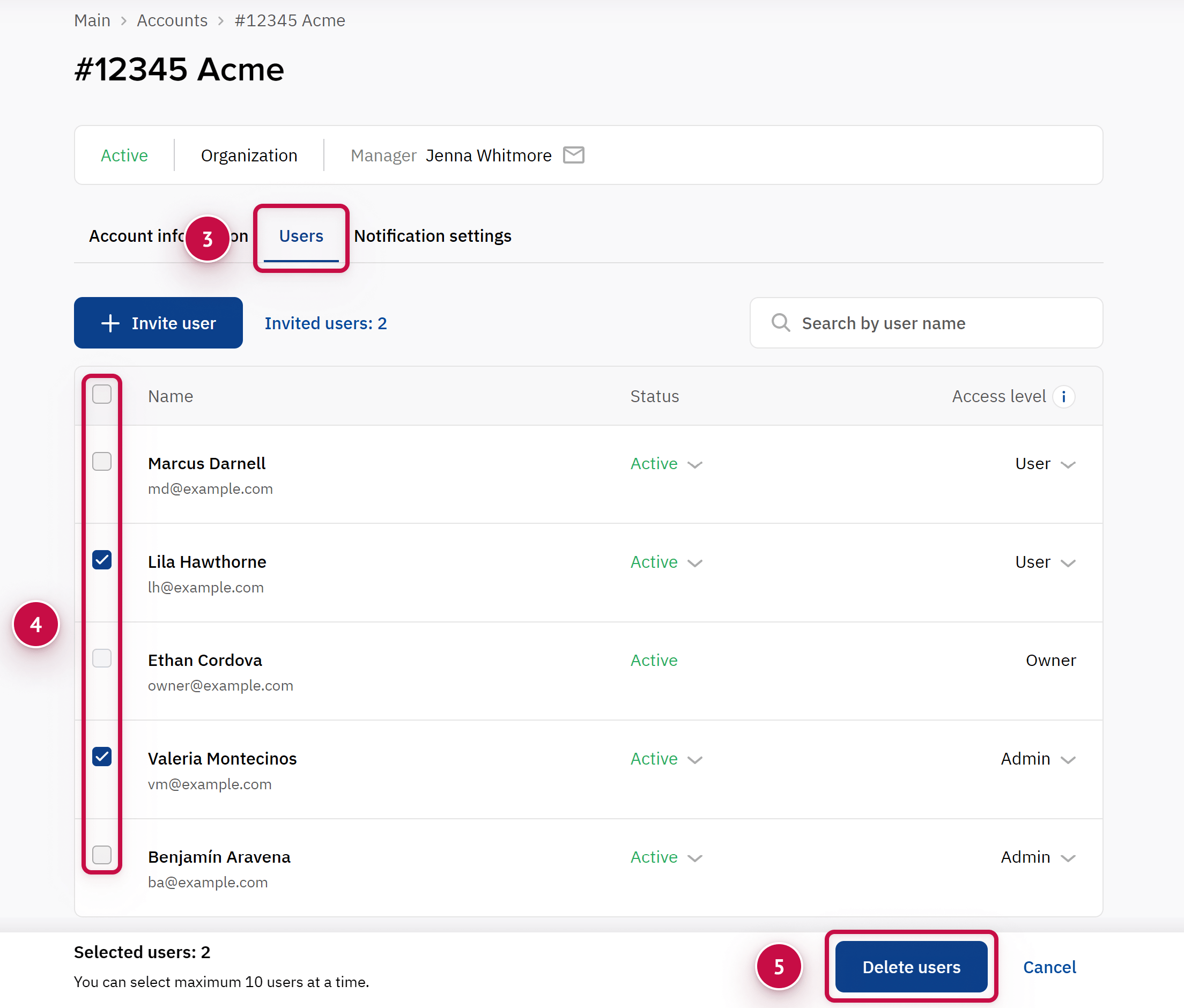Click breadcrumb arrow after Main
1184x1008 pixels.
coord(123,21)
